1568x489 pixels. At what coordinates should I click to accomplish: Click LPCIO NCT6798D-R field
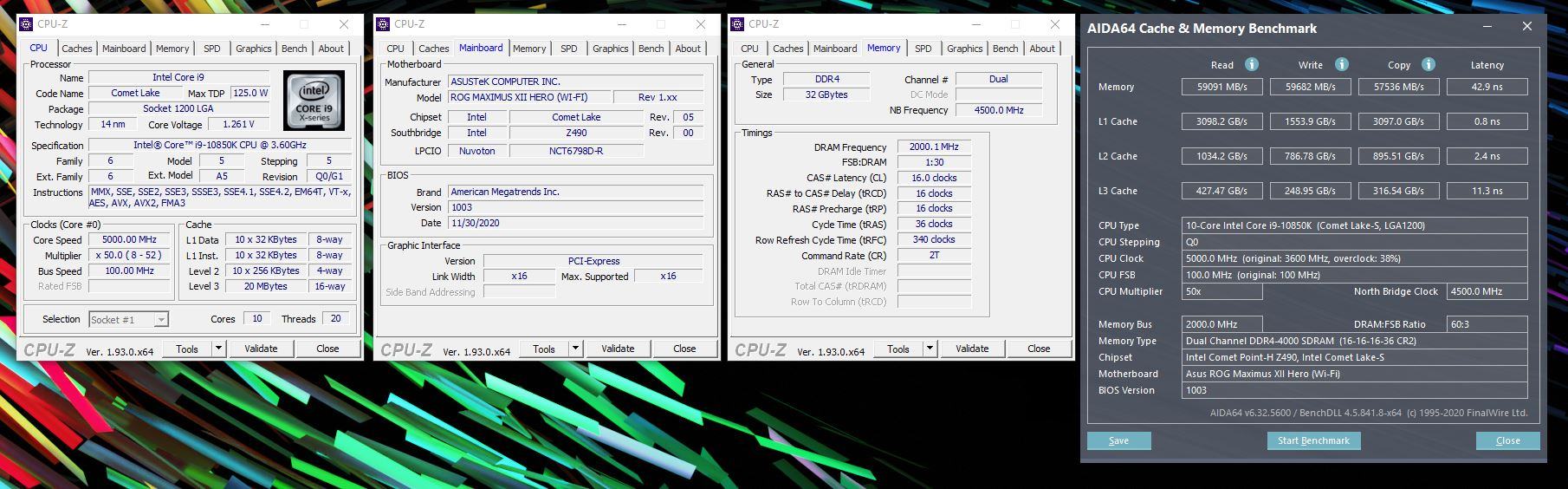[x=576, y=151]
